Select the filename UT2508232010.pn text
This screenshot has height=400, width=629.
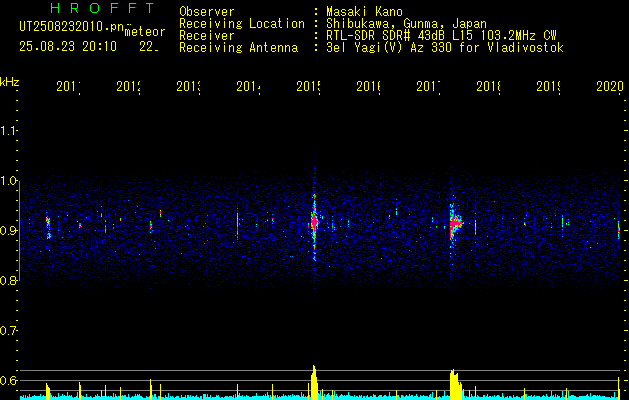click(x=72, y=27)
